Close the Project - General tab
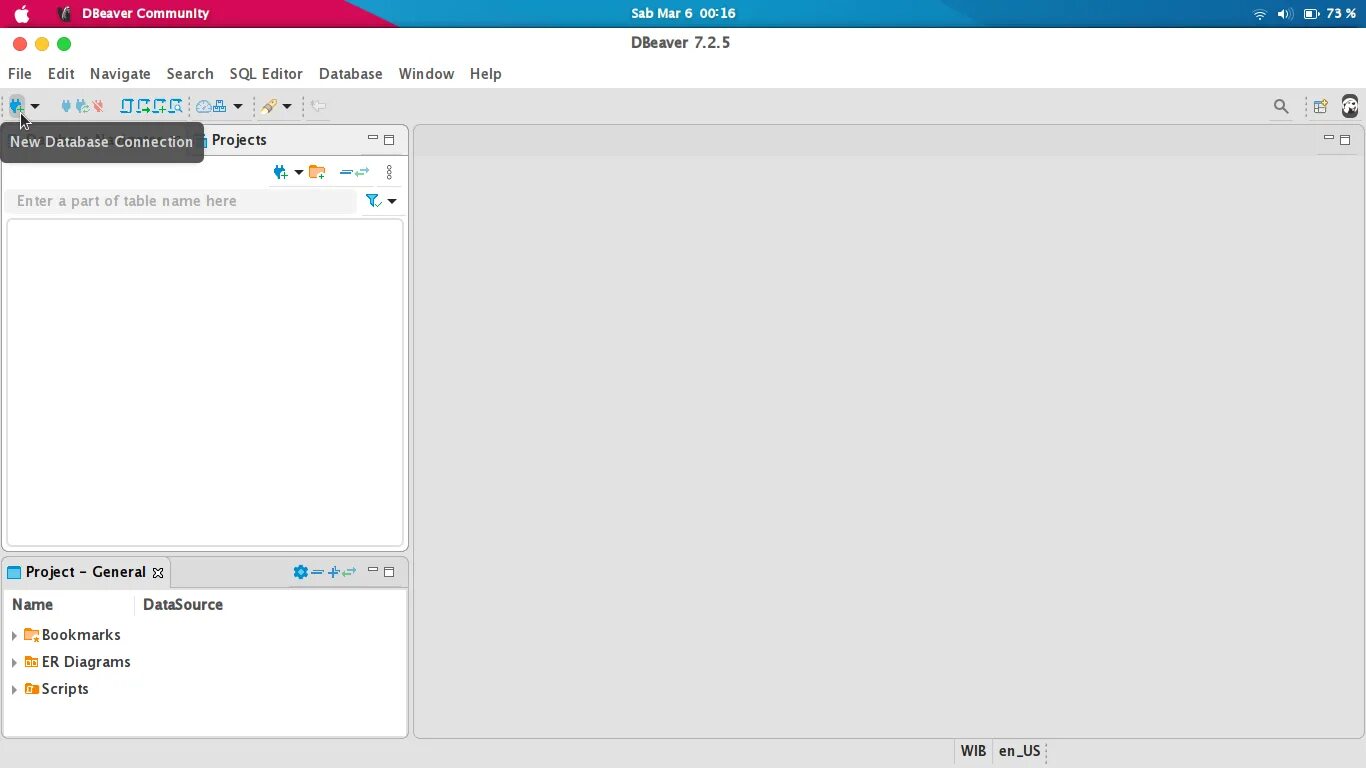This screenshot has height=768, width=1366. 157,573
